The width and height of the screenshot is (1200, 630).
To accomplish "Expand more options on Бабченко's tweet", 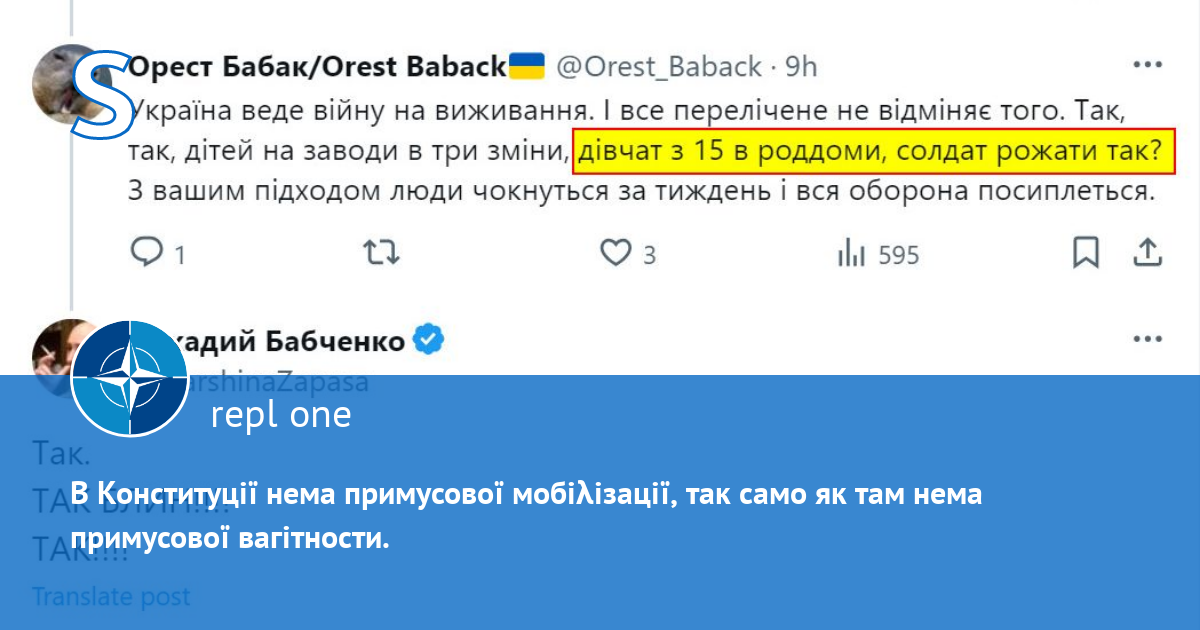I will pos(1147,340).
